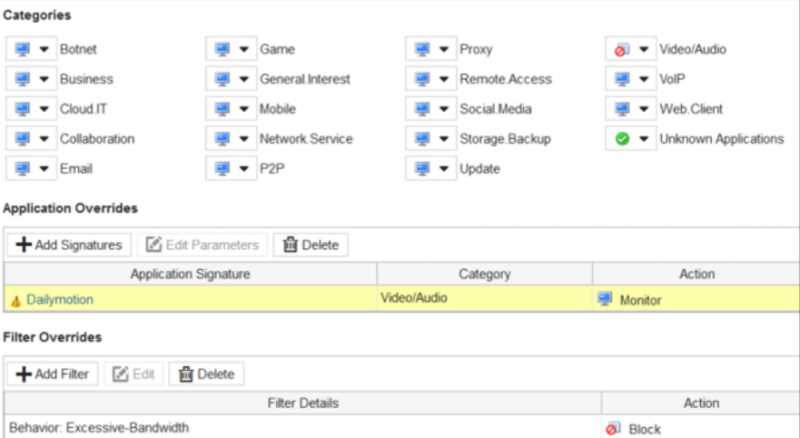
Task: Click the Block icon for Excessive-Bandwidth filter
Action: [x=613, y=428]
